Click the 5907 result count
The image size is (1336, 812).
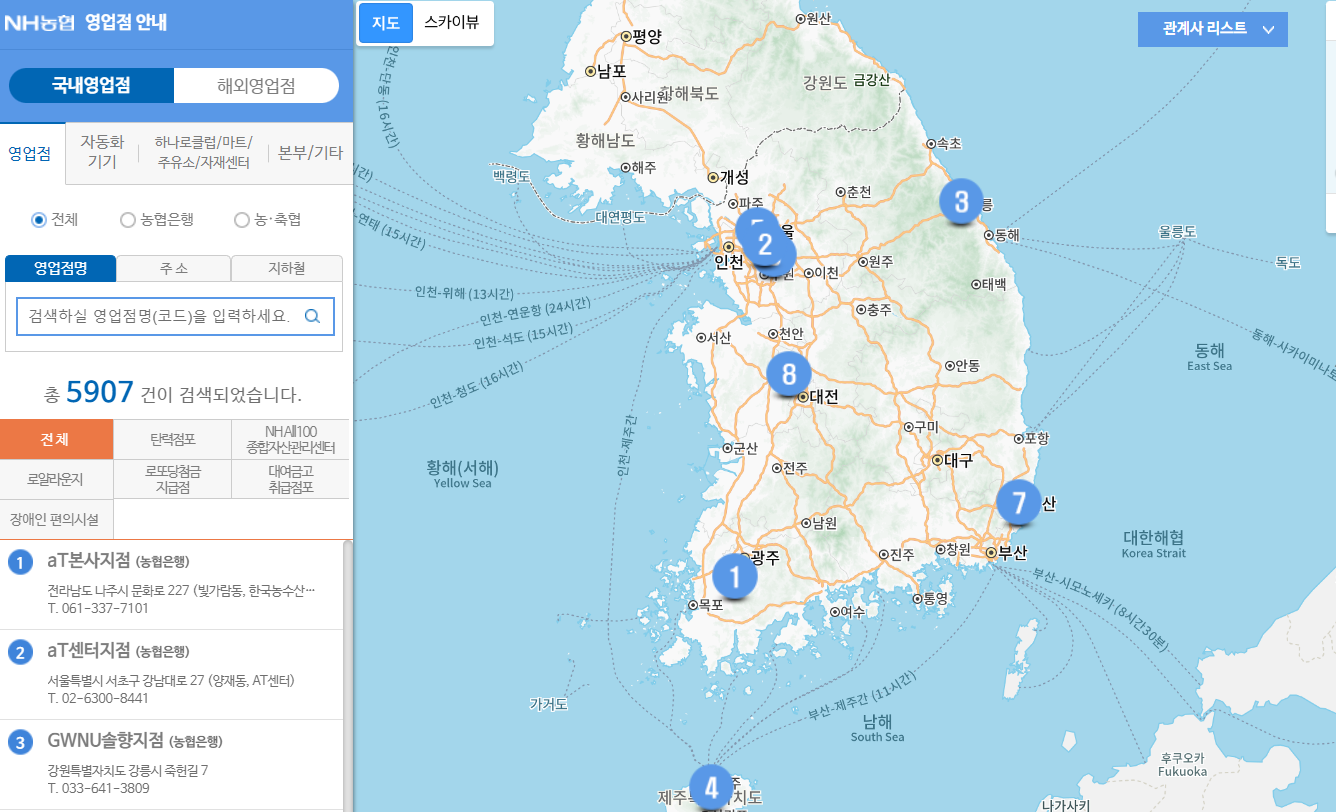click(x=100, y=391)
